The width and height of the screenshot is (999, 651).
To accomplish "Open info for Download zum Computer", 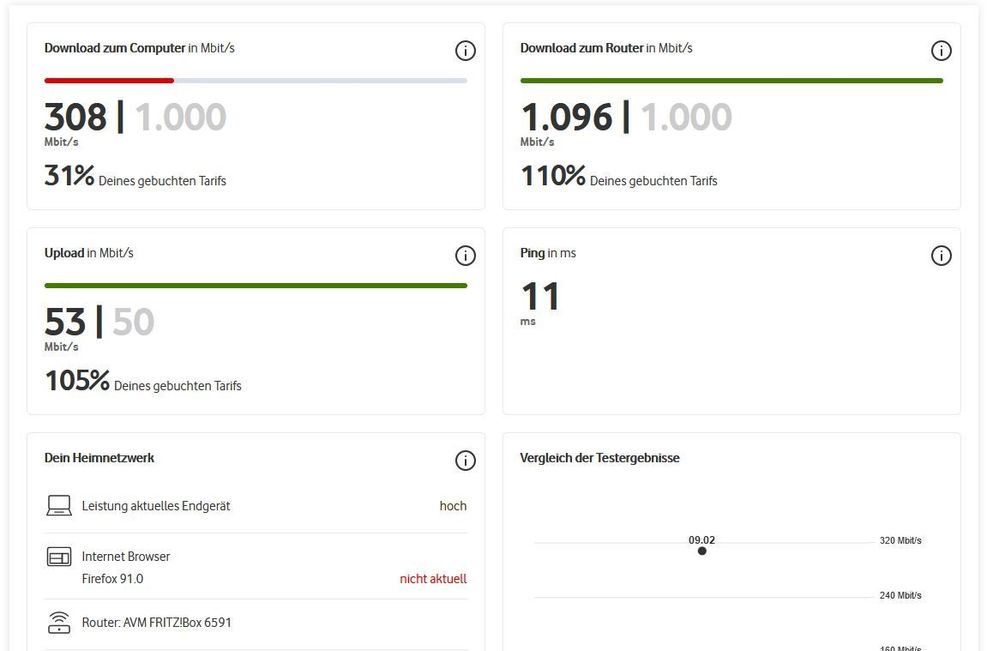I will coord(465,50).
